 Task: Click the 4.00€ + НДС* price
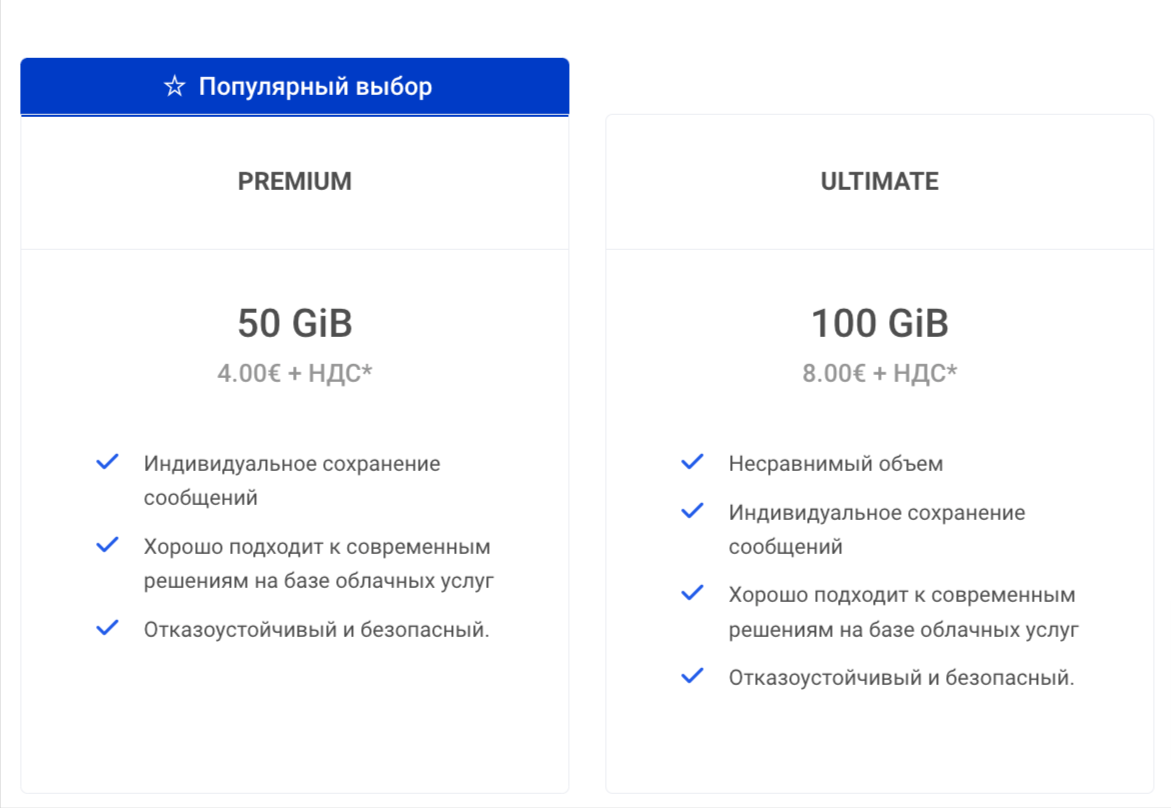pos(294,373)
